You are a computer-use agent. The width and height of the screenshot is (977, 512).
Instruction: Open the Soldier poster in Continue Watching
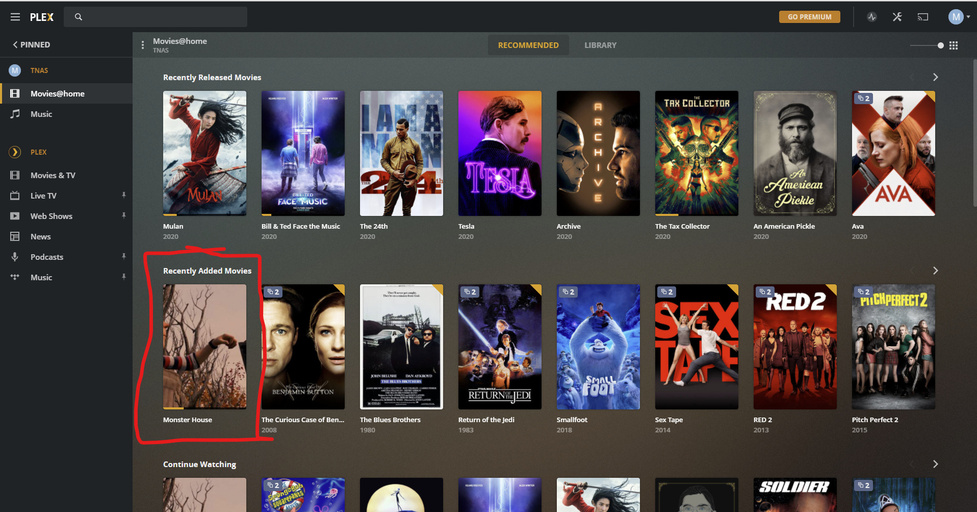tap(795, 495)
